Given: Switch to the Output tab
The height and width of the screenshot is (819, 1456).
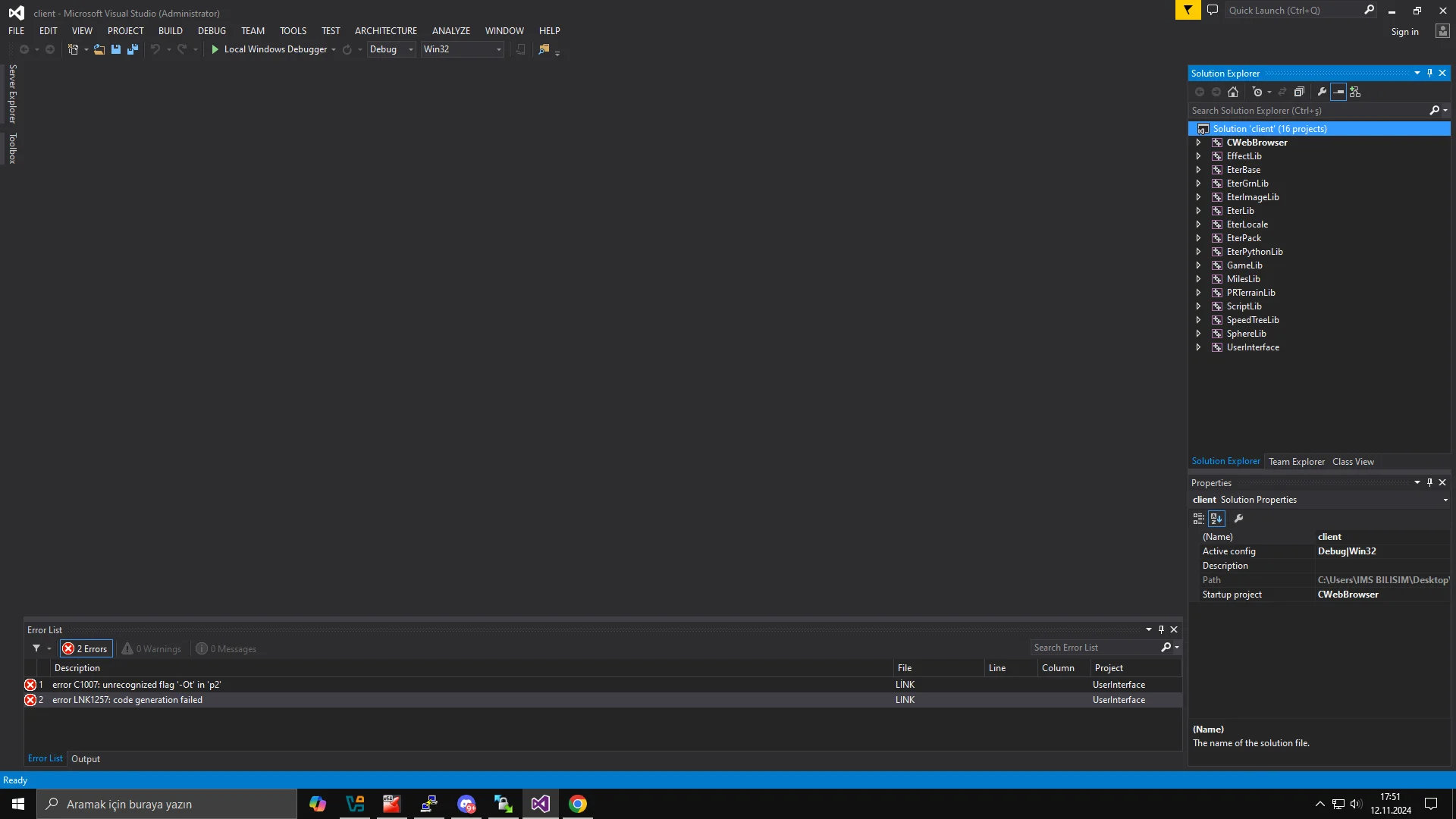Looking at the screenshot, I should tap(86, 759).
